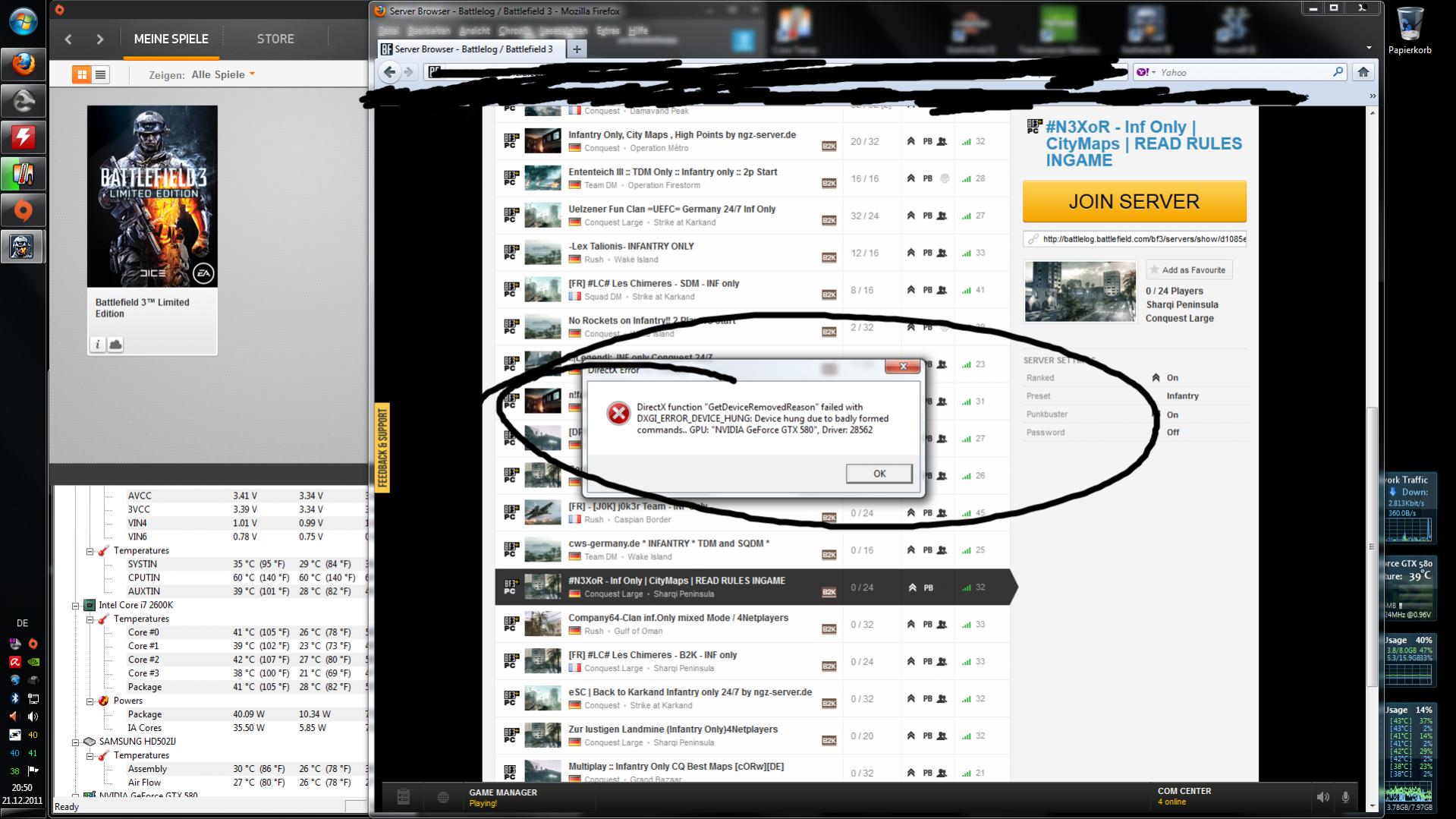Viewport: 1456px width, 819px height.
Task: Select the Server Browser Battlelog Firefox tab
Action: point(470,49)
